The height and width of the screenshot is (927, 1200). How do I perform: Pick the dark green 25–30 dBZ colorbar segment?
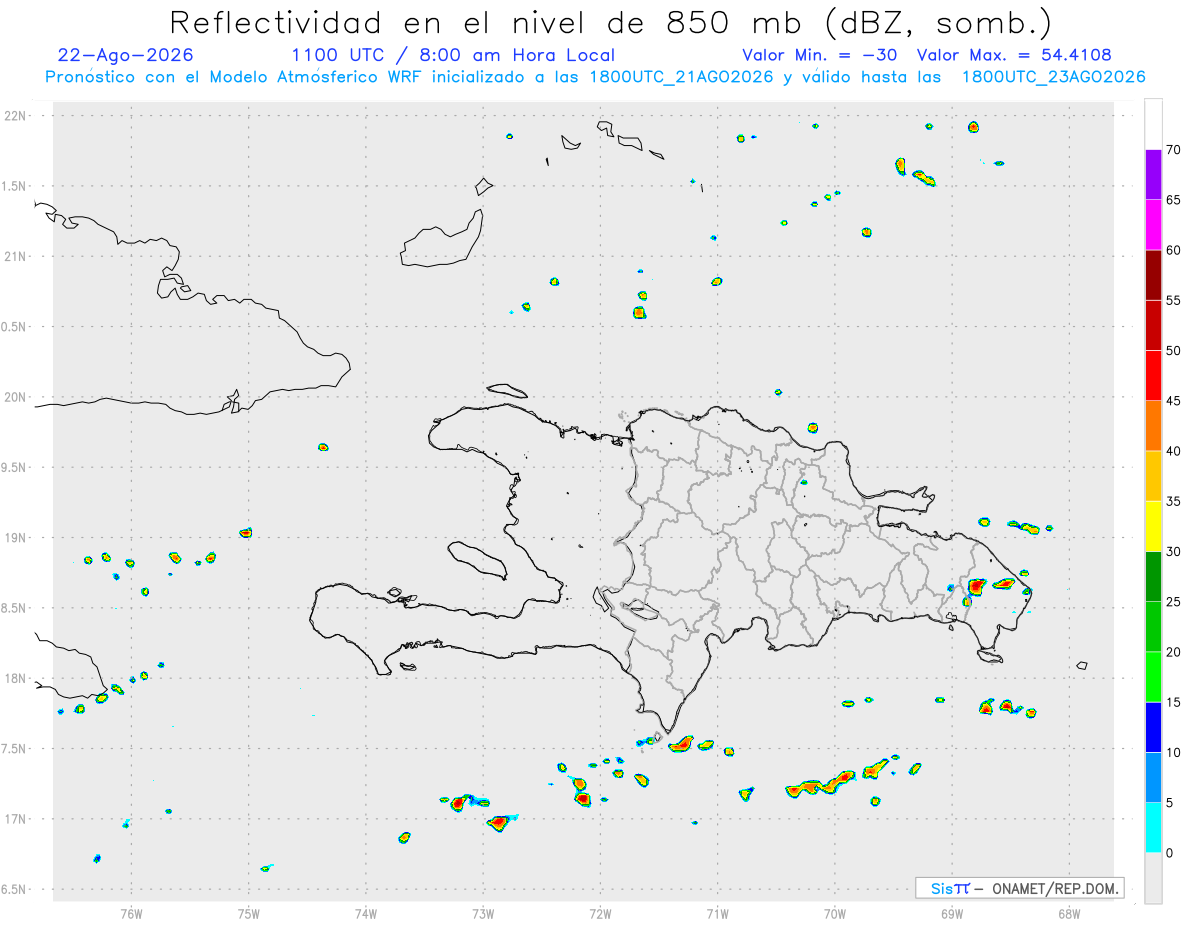(1153, 577)
